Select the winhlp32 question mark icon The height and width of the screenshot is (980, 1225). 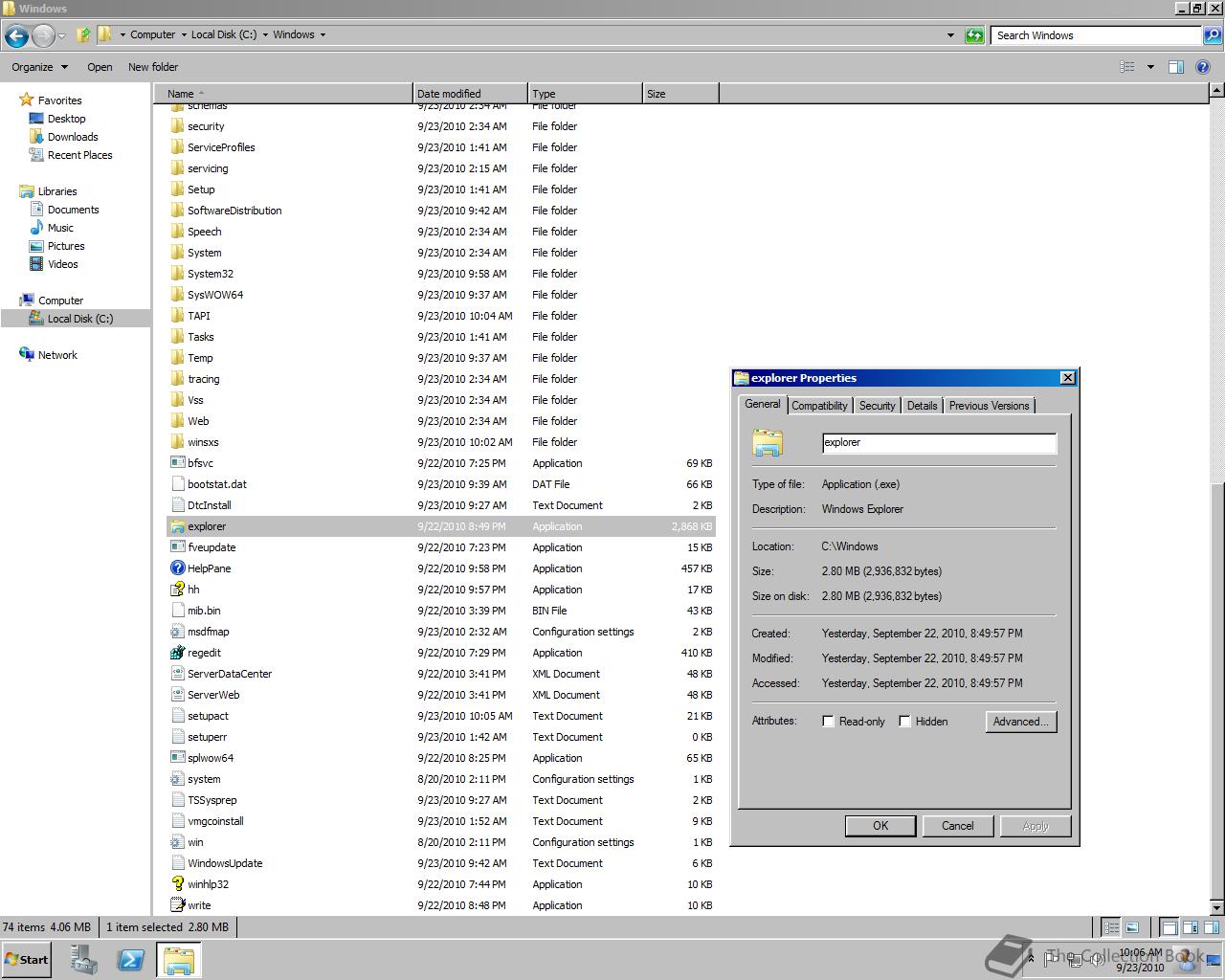177,884
